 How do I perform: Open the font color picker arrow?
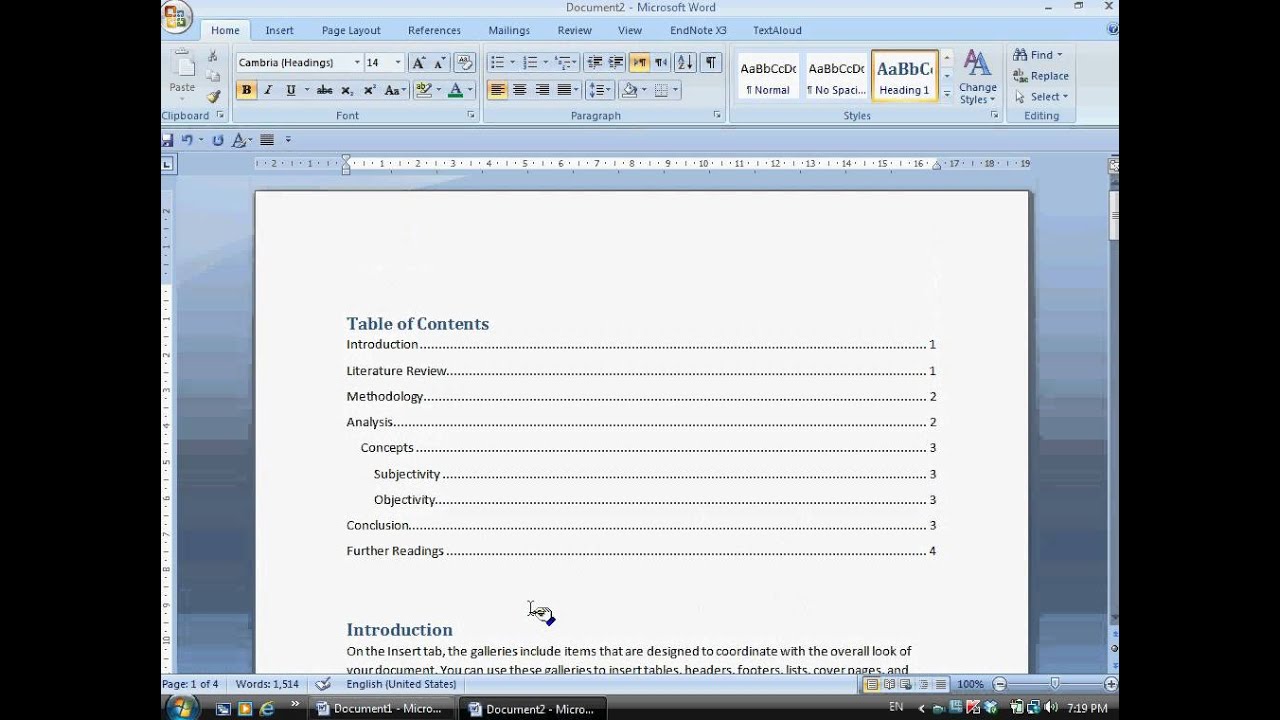click(x=470, y=90)
